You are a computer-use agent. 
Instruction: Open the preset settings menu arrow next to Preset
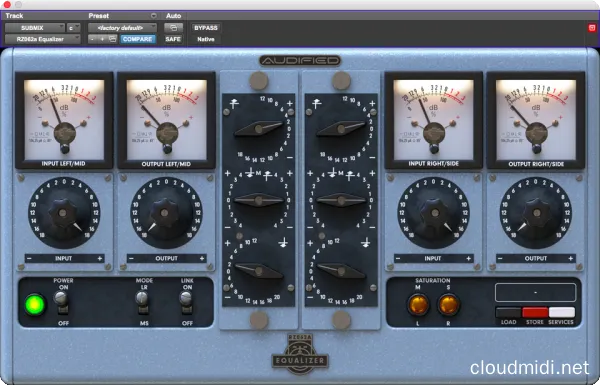(x=153, y=16)
